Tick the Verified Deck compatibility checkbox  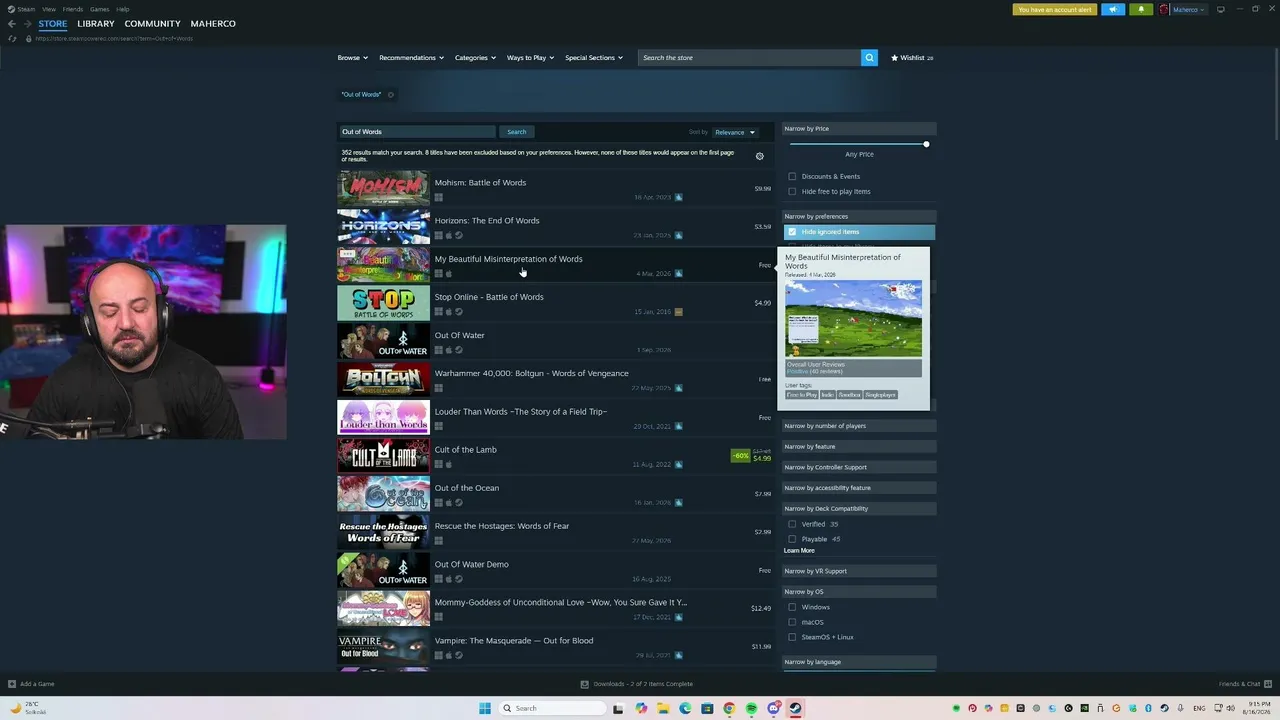tap(792, 524)
